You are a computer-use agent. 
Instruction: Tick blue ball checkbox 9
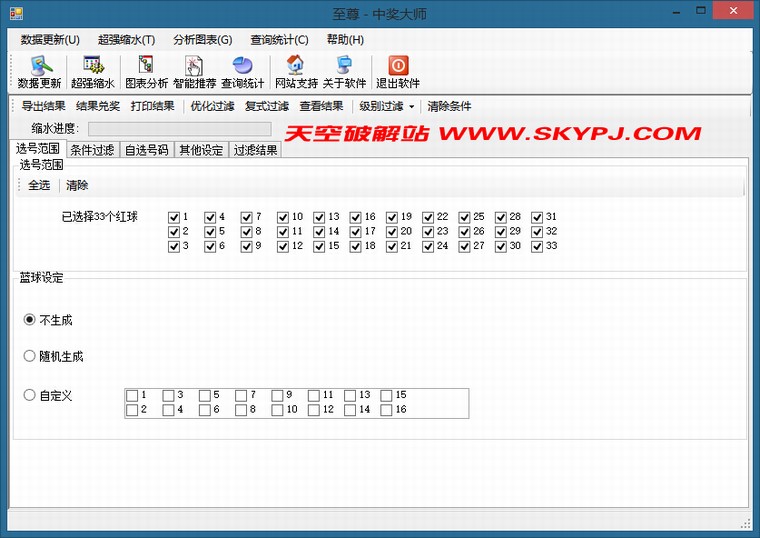(276, 395)
